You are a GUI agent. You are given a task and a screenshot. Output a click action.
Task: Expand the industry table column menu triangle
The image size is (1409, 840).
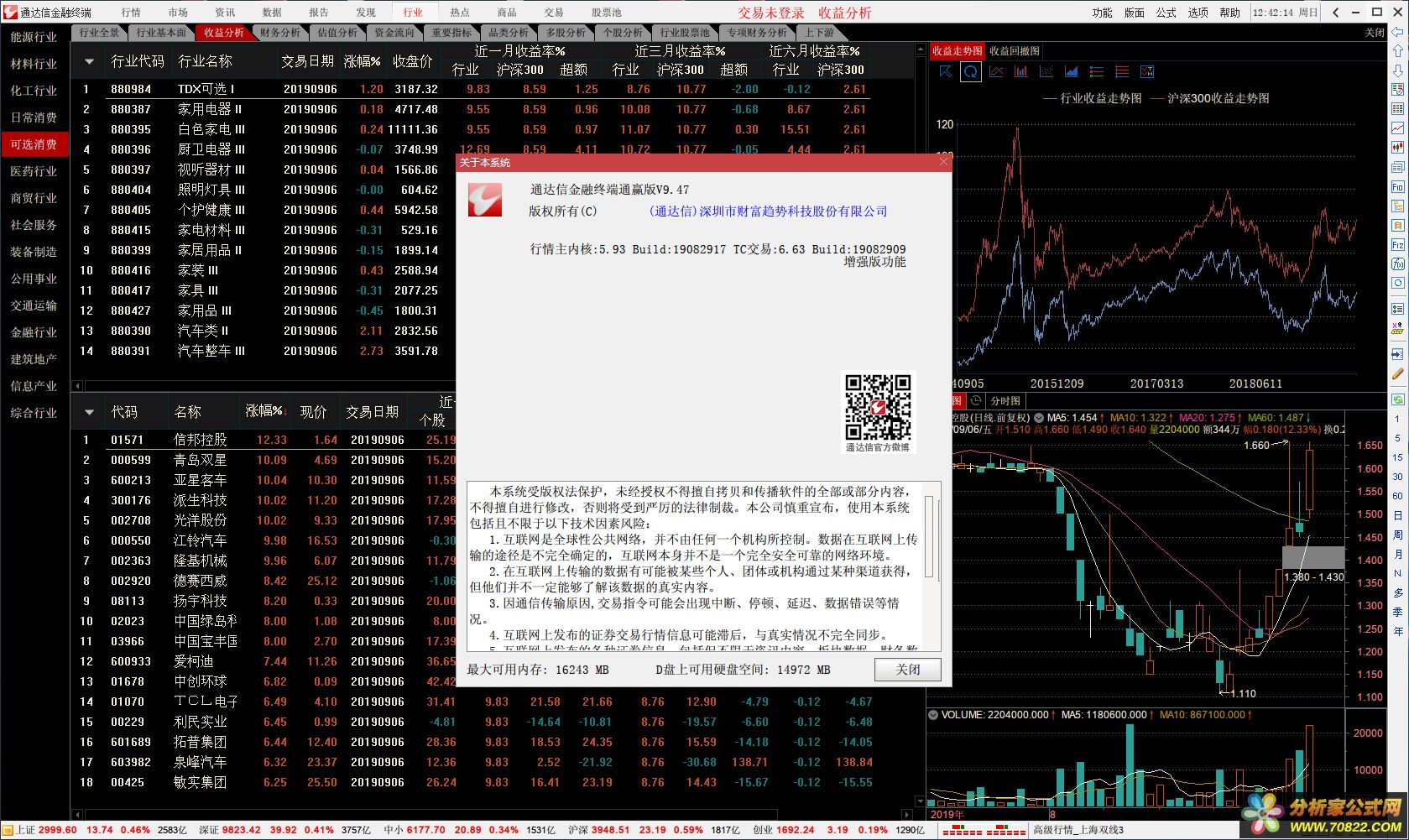coord(88,62)
